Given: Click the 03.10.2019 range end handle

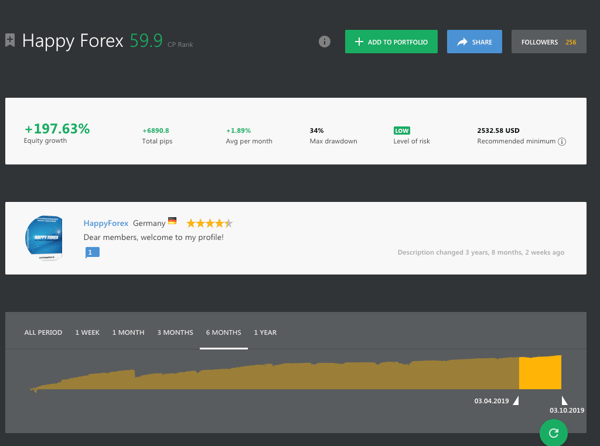Looking at the screenshot, I should 564,401.
